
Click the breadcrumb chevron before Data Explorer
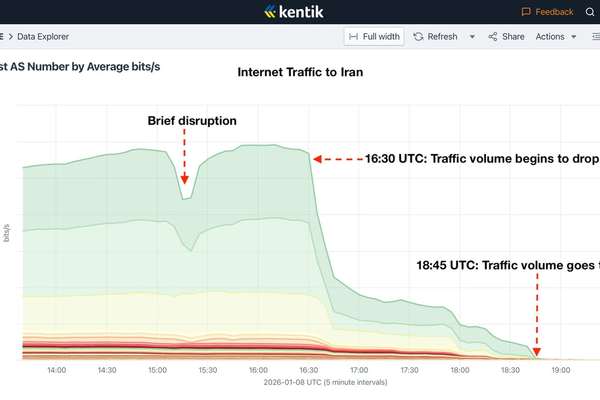11,36
